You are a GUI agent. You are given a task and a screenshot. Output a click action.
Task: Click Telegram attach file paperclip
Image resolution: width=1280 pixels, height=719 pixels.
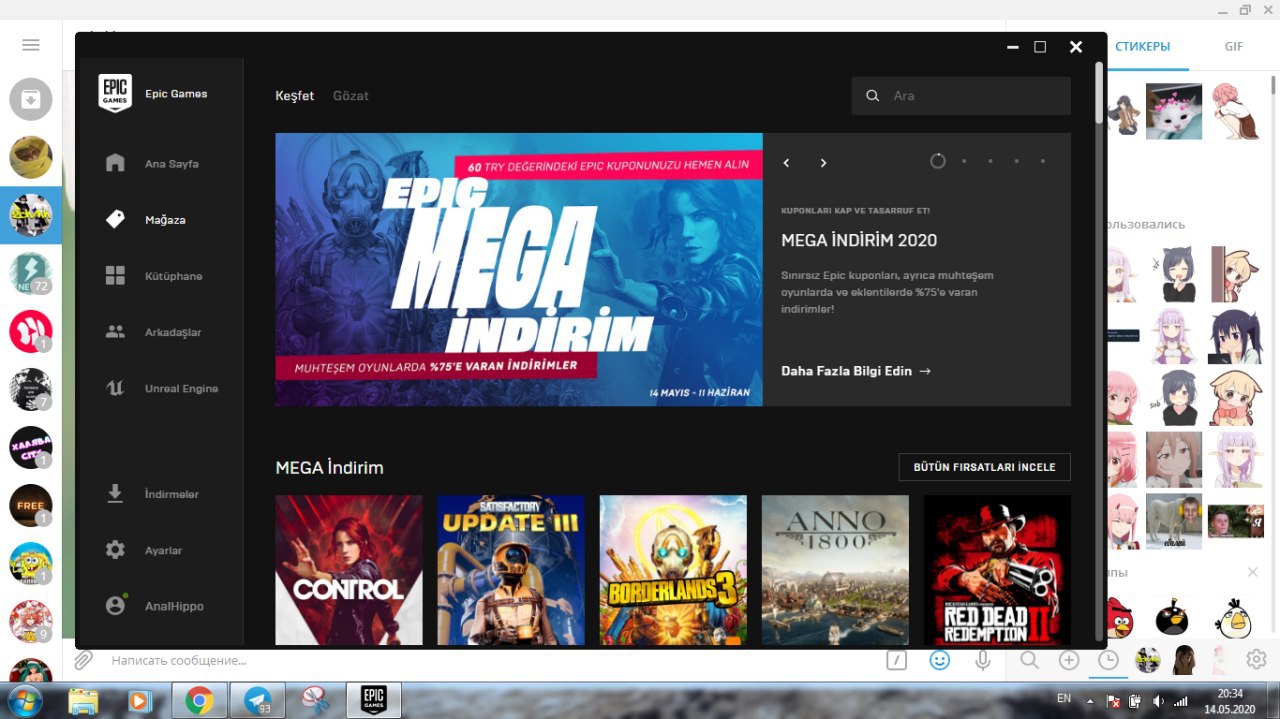point(84,660)
